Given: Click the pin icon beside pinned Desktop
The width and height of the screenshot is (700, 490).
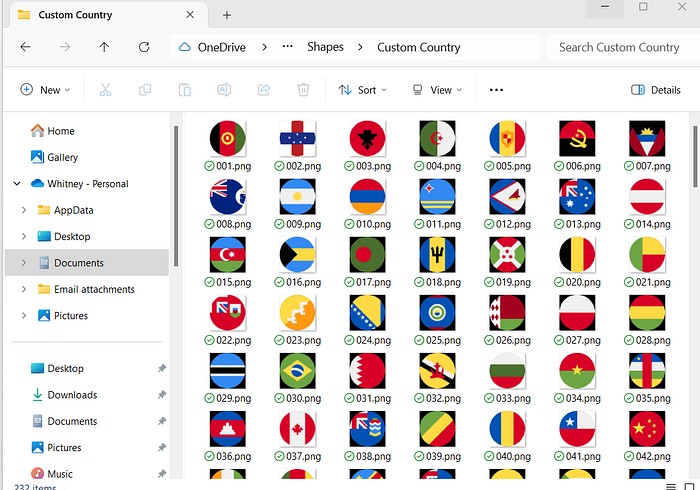Looking at the screenshot, I should [x=162, y=369].
